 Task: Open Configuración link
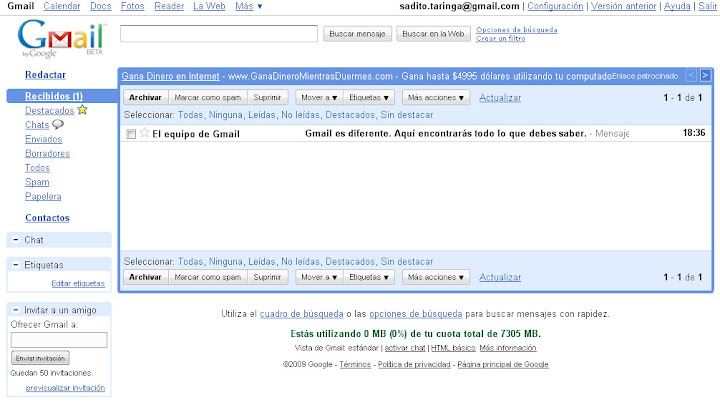pos(555,6)
